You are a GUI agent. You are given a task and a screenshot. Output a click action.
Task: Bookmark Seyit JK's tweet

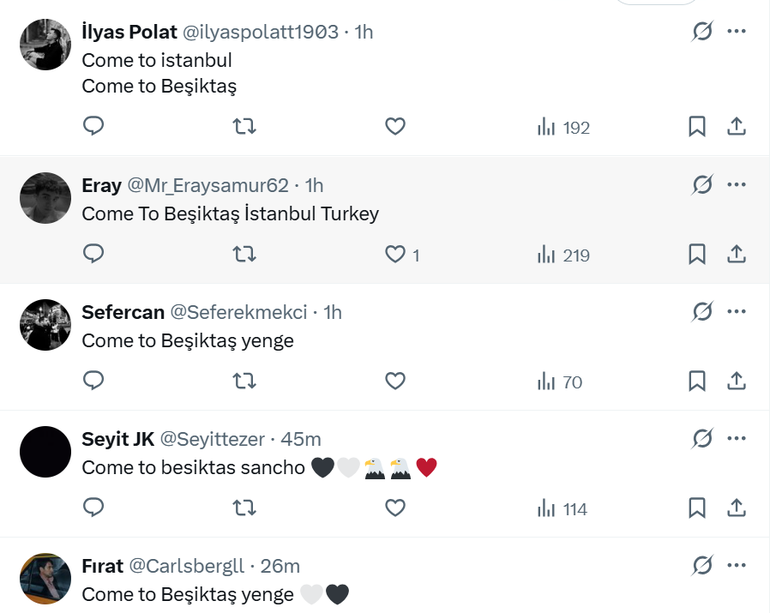coord(697,508)
